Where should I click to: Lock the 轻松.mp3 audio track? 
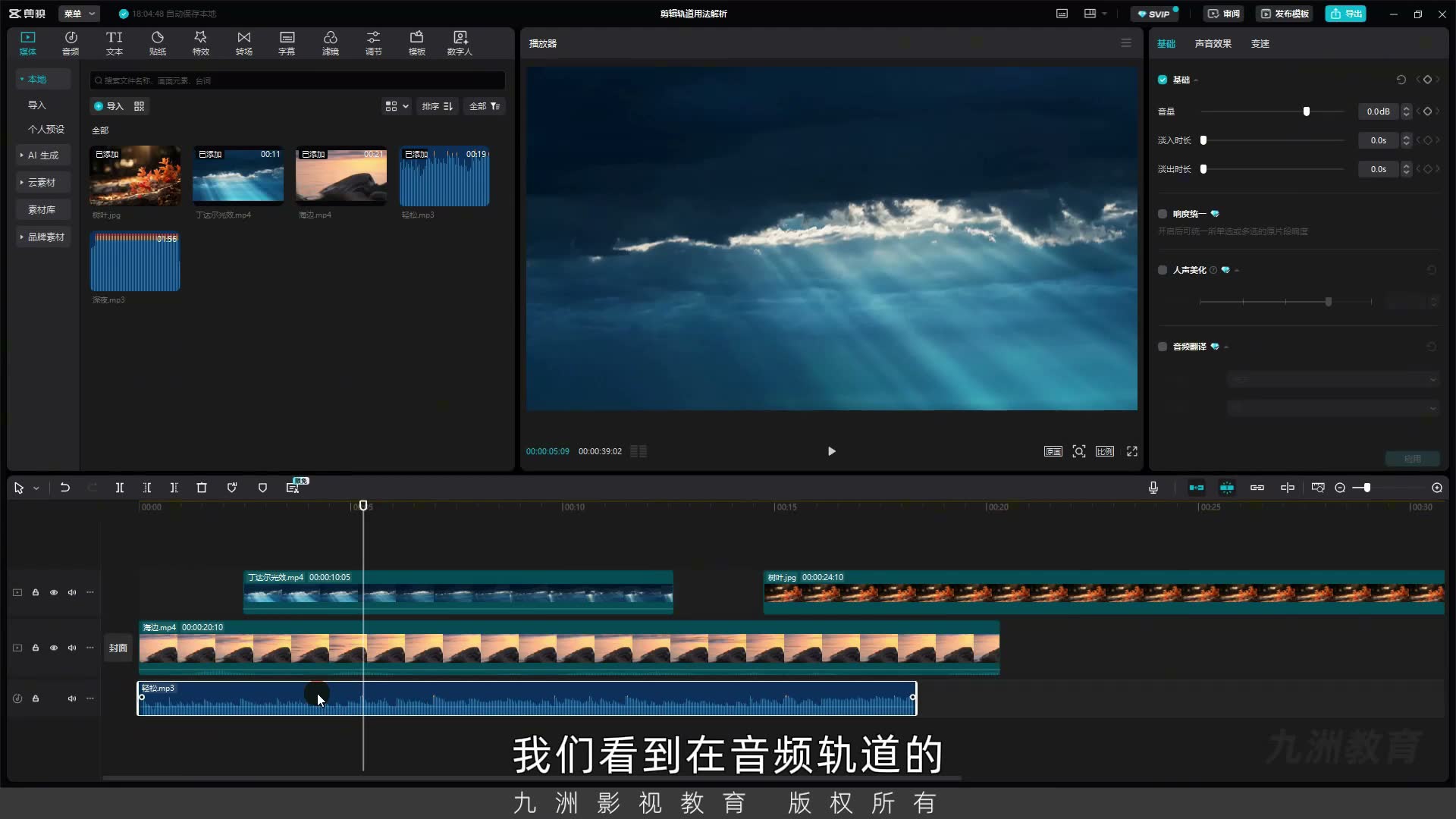click(x=36, y=698)
